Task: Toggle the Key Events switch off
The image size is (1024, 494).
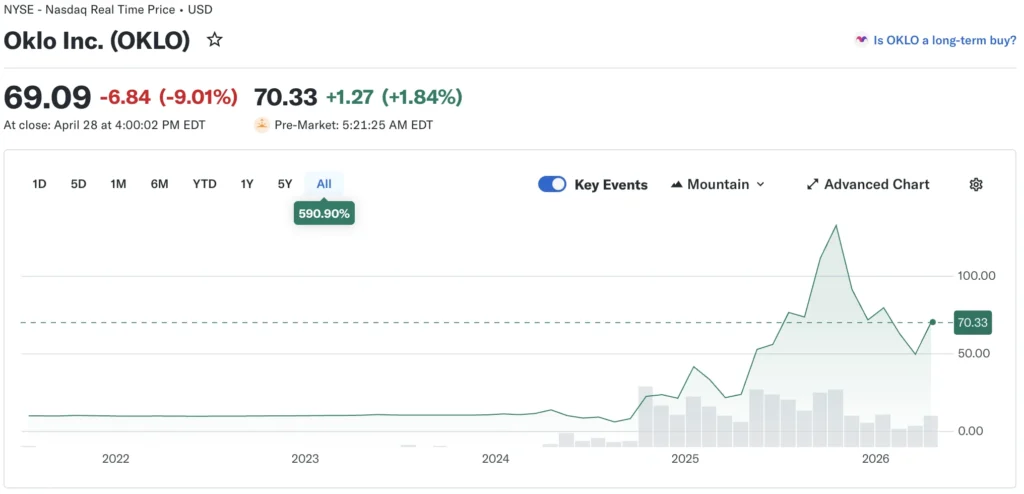Action: pyautogui.click(x=552, y=184)
